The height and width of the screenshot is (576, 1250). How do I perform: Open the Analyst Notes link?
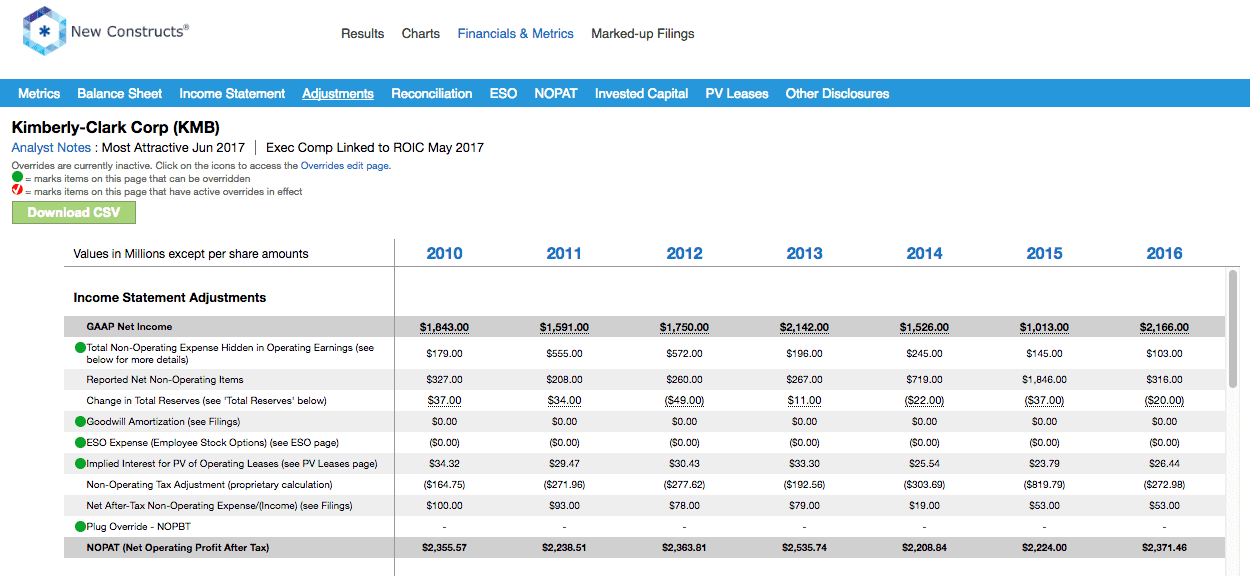51,148
